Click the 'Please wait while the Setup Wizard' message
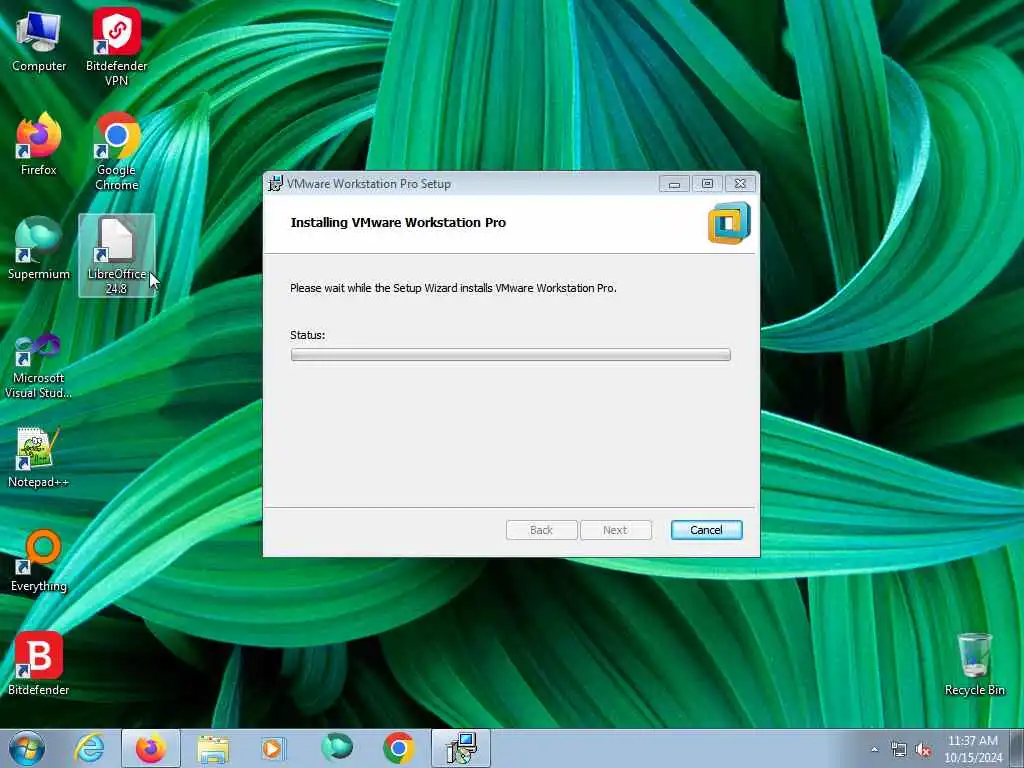 [x=453, y=288]
